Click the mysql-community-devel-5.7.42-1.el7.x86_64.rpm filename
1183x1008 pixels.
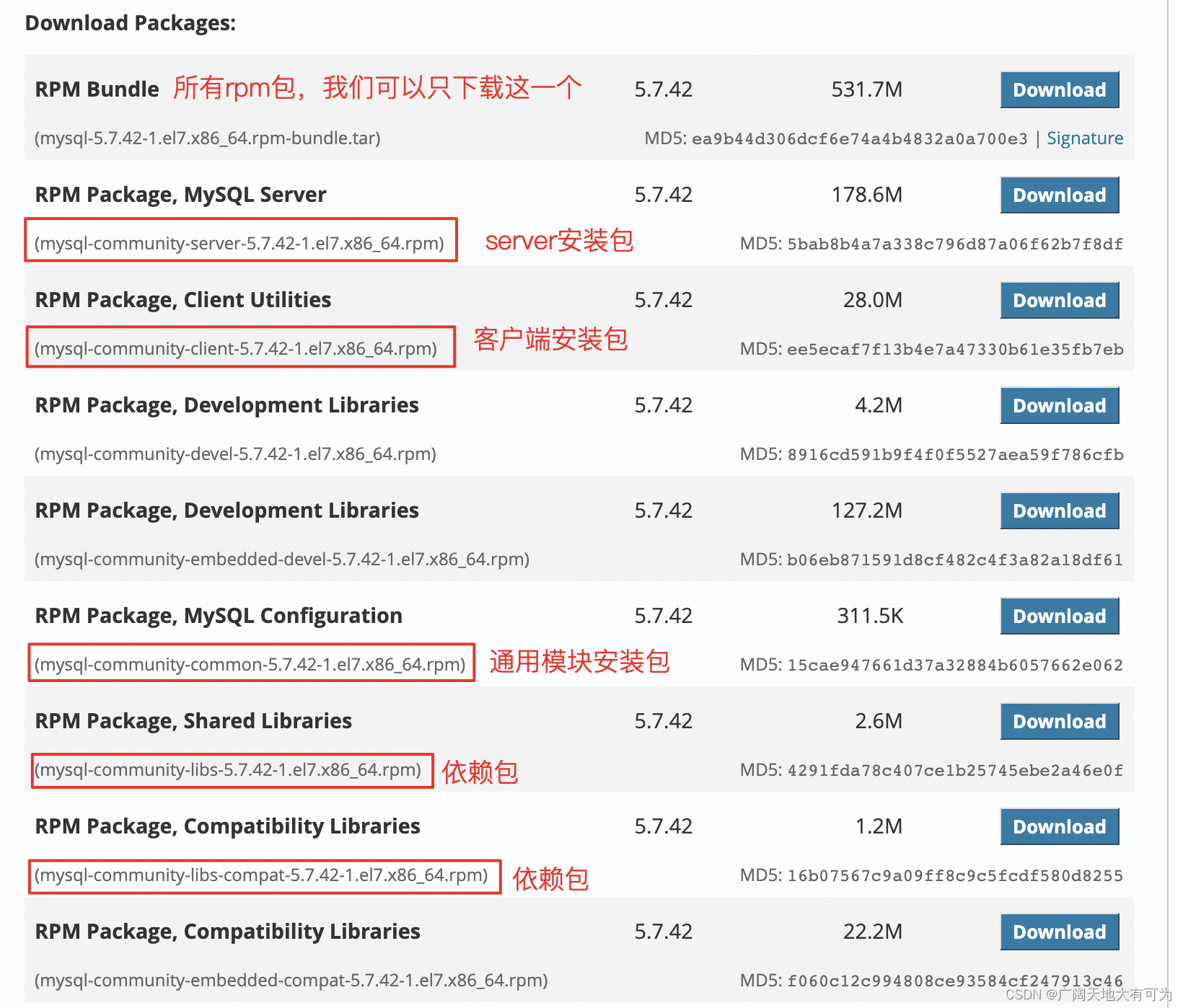point(235,454)
